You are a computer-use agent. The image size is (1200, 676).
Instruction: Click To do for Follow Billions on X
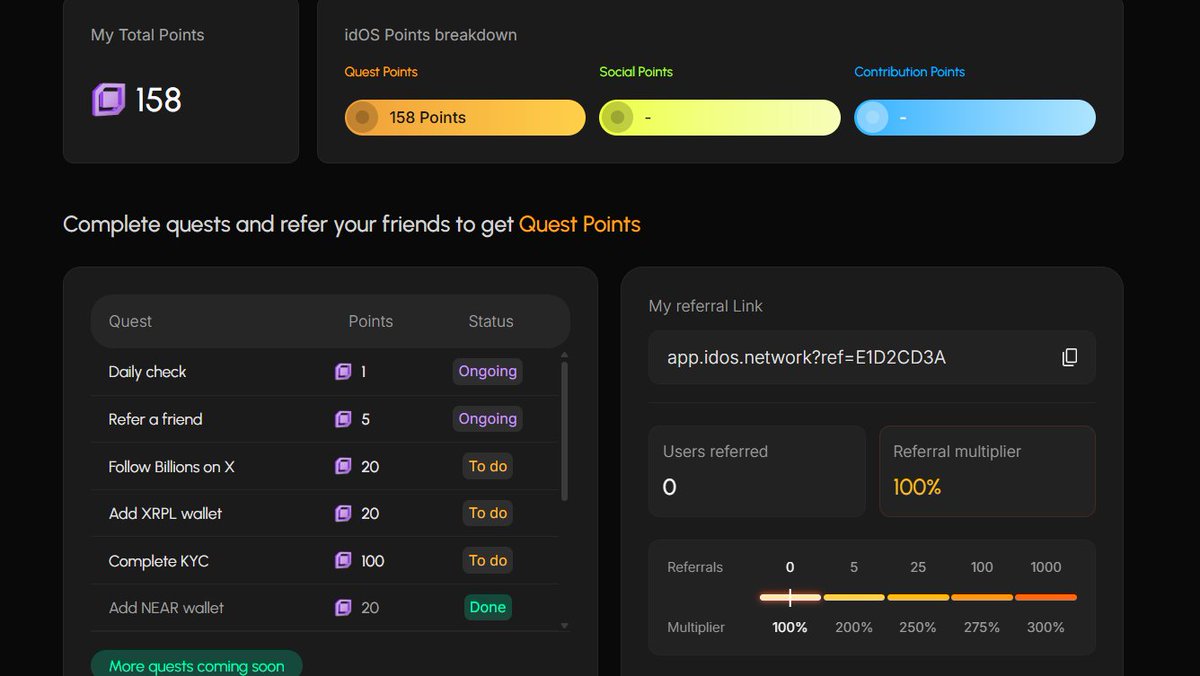pyautogui.click(x=488, y=466)
